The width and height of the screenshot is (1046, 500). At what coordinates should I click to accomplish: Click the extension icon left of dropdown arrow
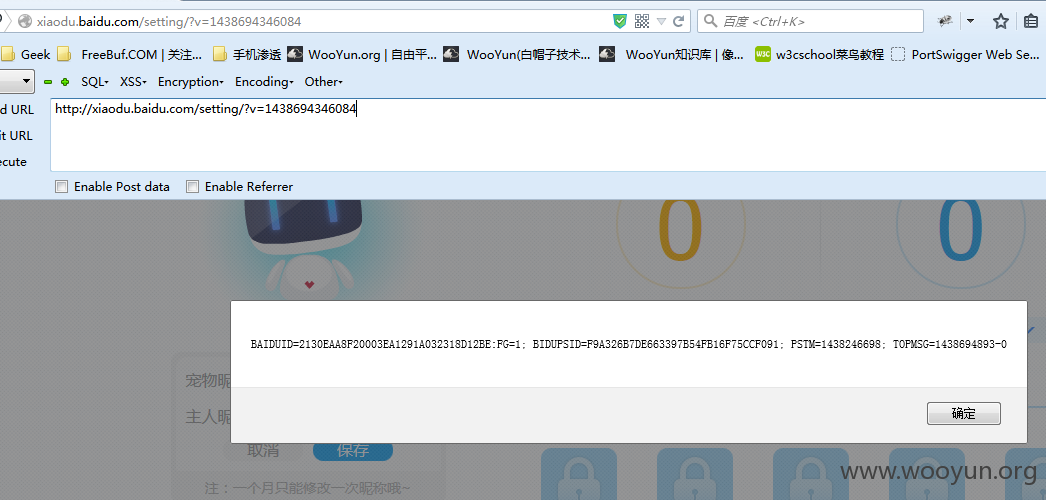945,21
